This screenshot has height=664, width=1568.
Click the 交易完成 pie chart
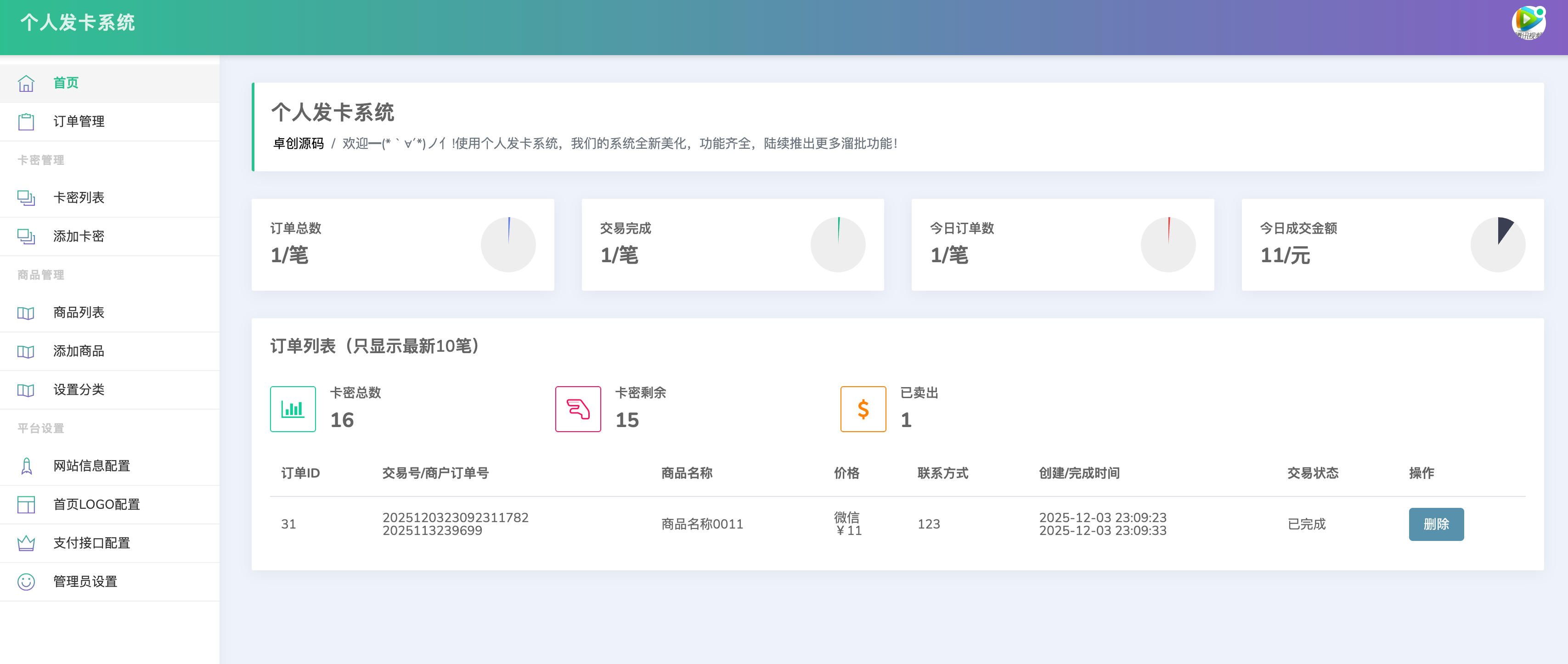click(x=838, y=245)
